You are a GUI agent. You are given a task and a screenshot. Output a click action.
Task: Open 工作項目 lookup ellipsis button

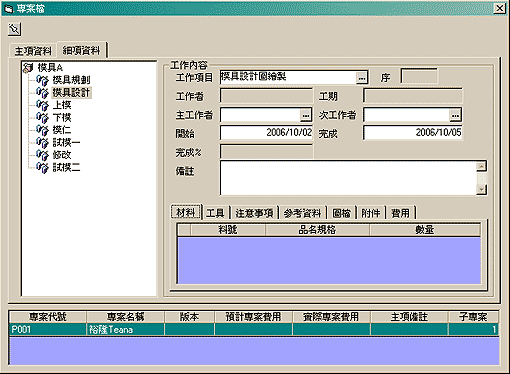coord(362,78)
